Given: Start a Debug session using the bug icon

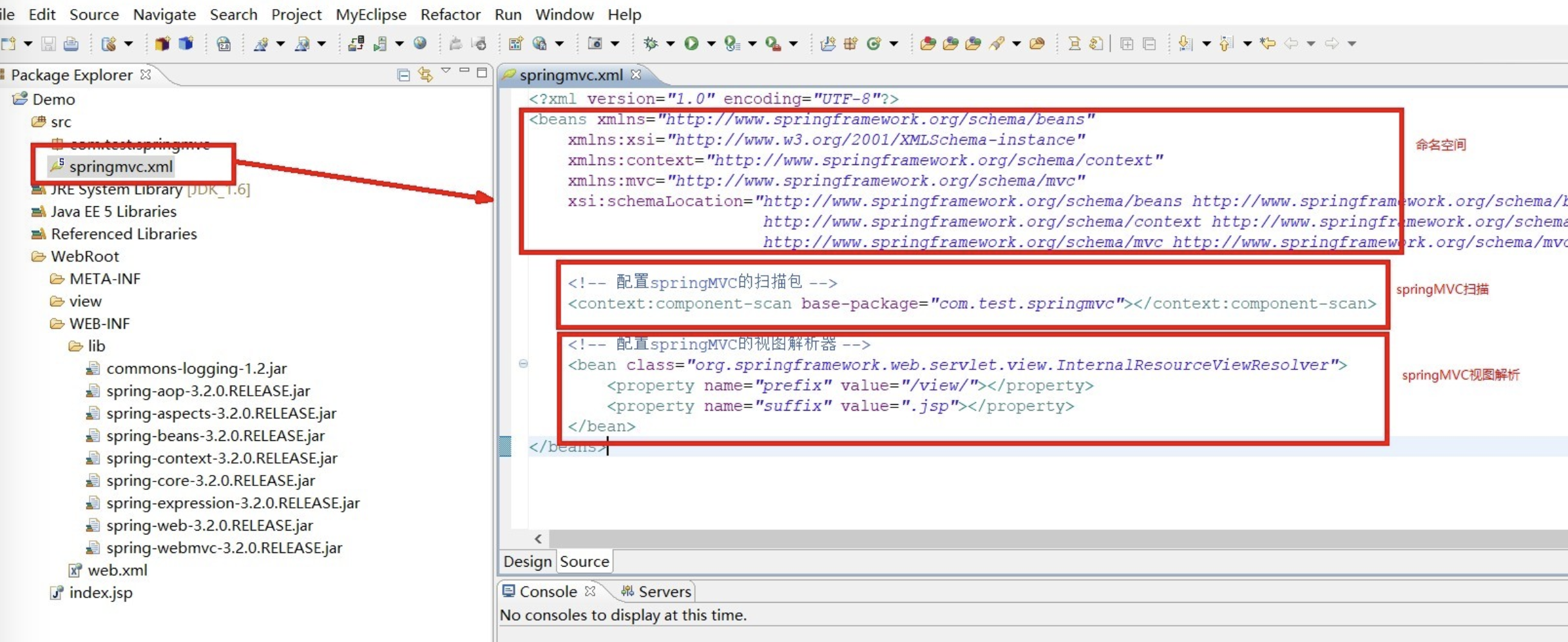Looking at the screenshot, I should point(651,43).
